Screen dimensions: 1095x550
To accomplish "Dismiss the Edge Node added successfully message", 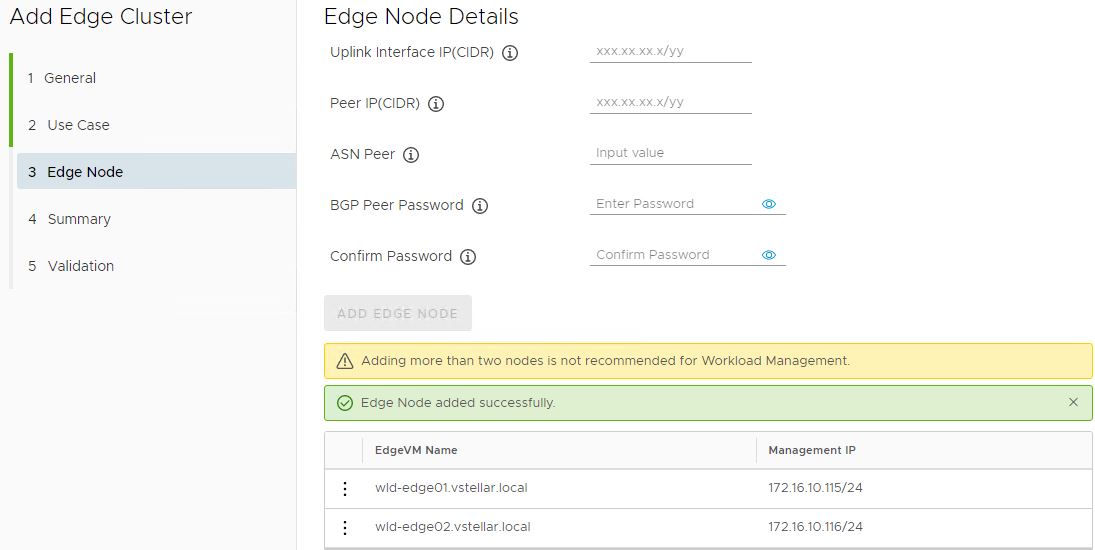I will tap(1073, 402).
